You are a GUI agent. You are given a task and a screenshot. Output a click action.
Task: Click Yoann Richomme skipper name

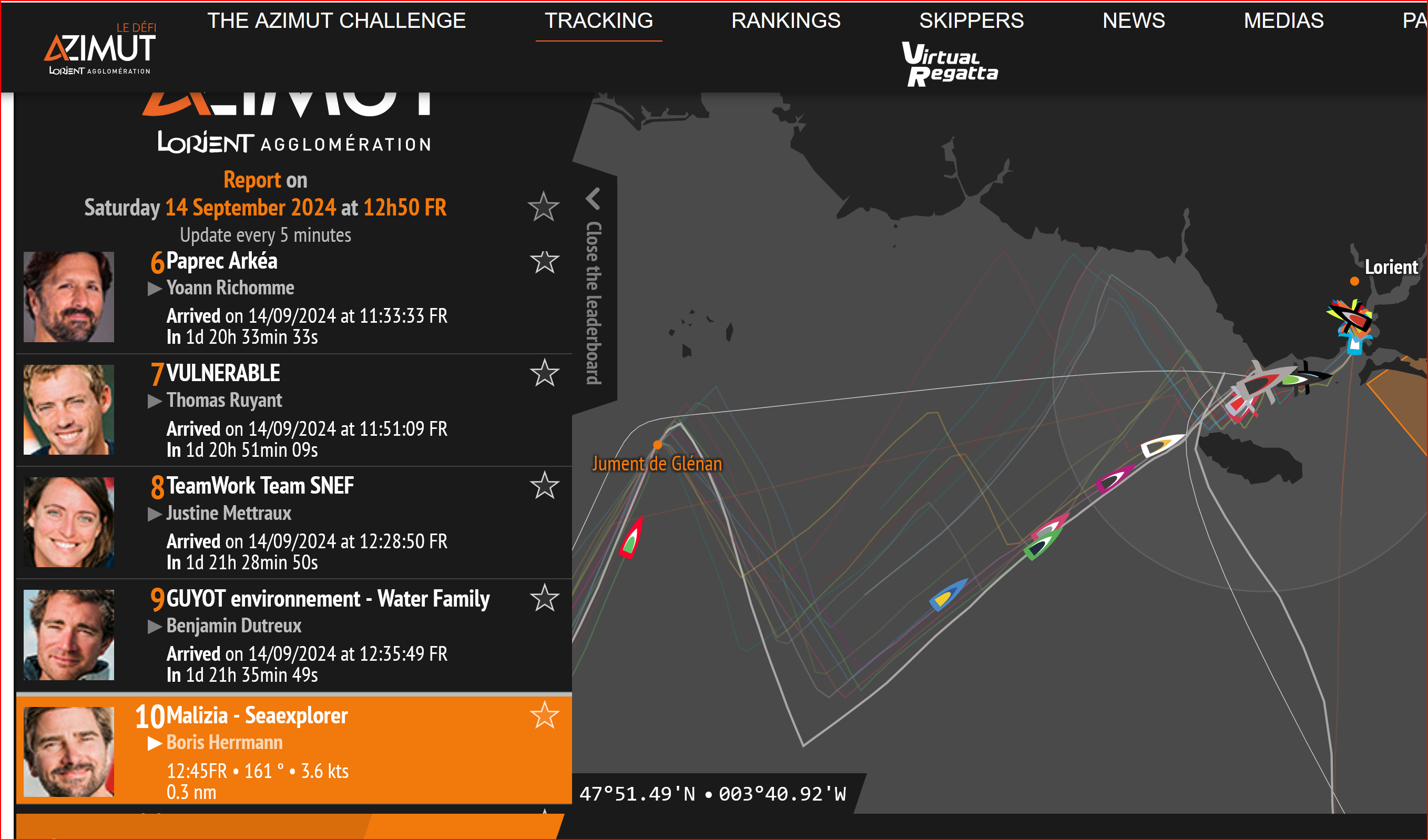230,288
